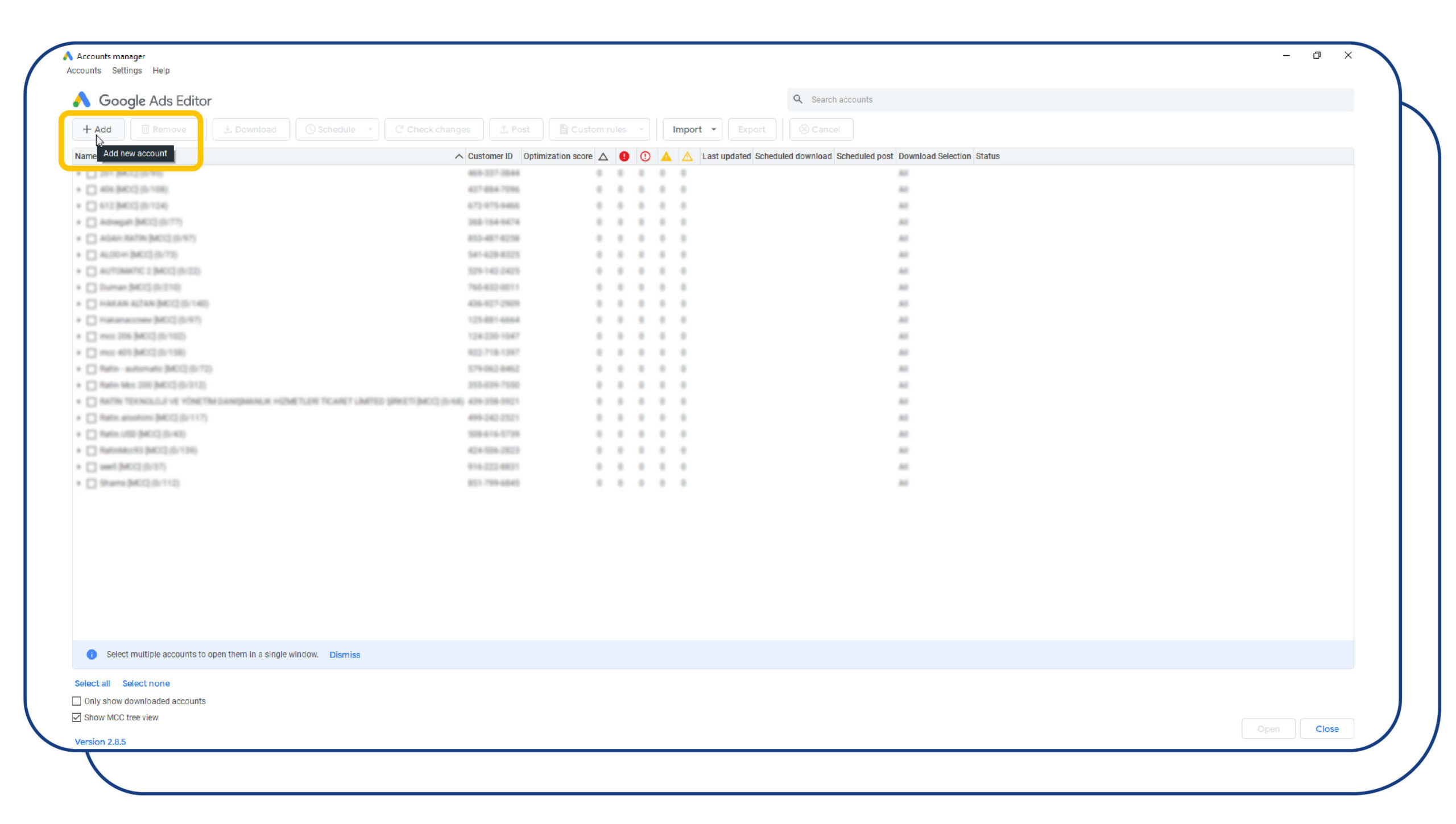Click the search magnifier icon
The image size is (1456, 824).
(798, 99)
